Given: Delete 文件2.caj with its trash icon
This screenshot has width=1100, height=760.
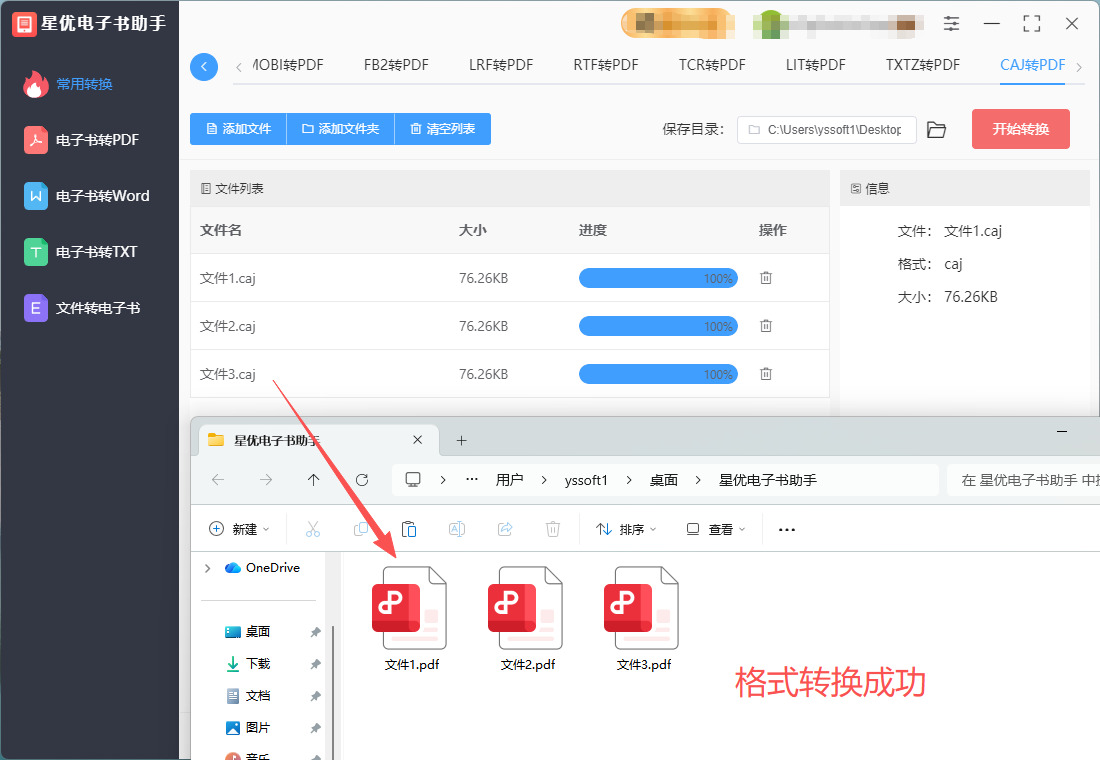Looking at the screenshot, I should [766, 326].
